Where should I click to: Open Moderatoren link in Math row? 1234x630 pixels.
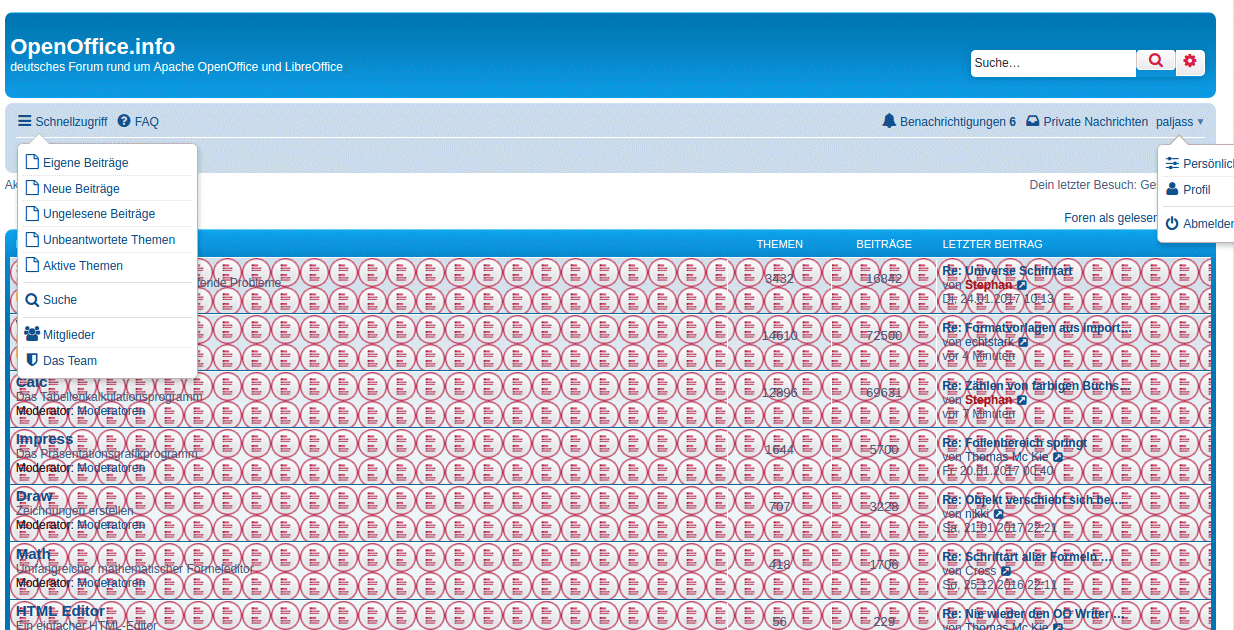111,582
